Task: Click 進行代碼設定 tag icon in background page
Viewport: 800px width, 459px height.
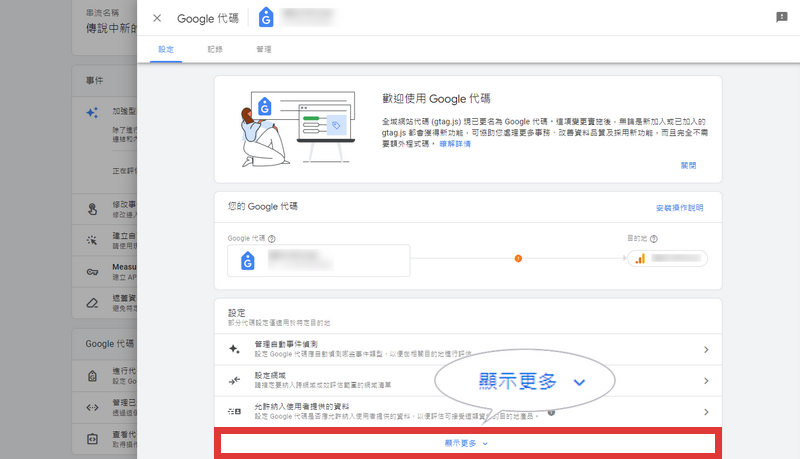Action: pos(92,376)
